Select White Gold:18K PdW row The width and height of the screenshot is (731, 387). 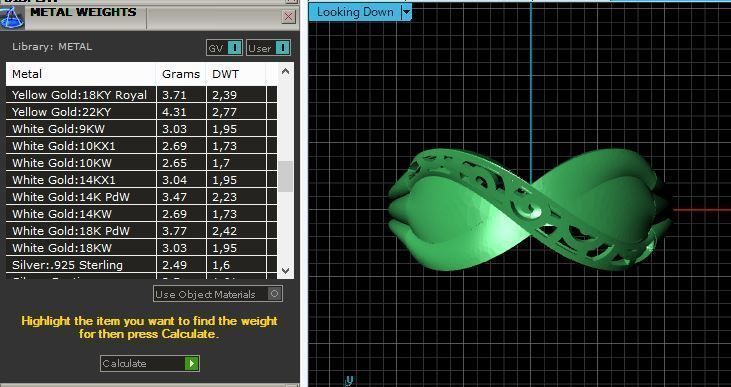[141, 231]
